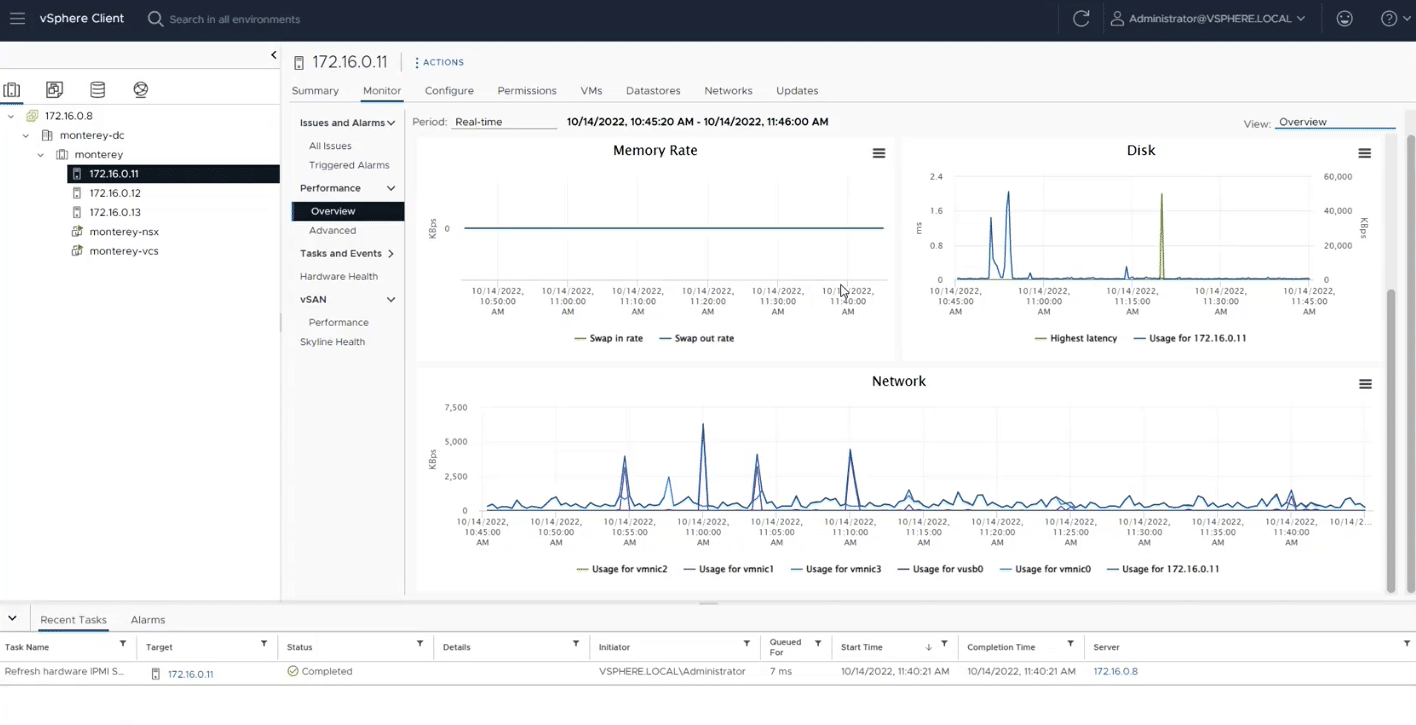Image resolution: width=1416 pixels, height=725 pixels.
Task: Open Skyline Health page
Action: [x=332, y=342]
